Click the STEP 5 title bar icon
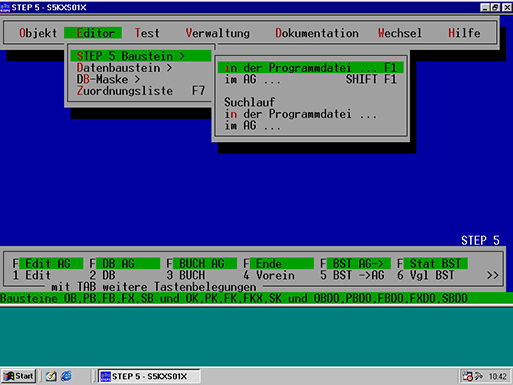This screenshot has height=385, width=513. [5, 7]
